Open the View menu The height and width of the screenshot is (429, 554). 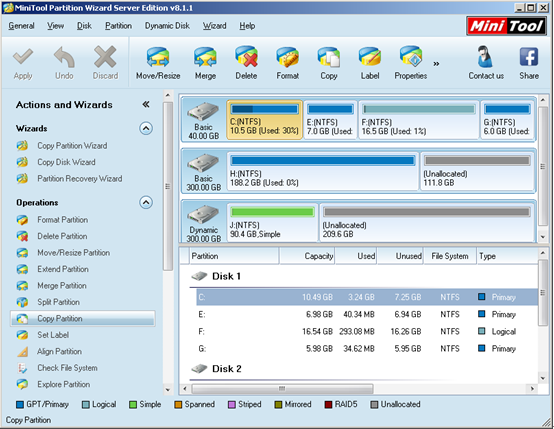55,26
